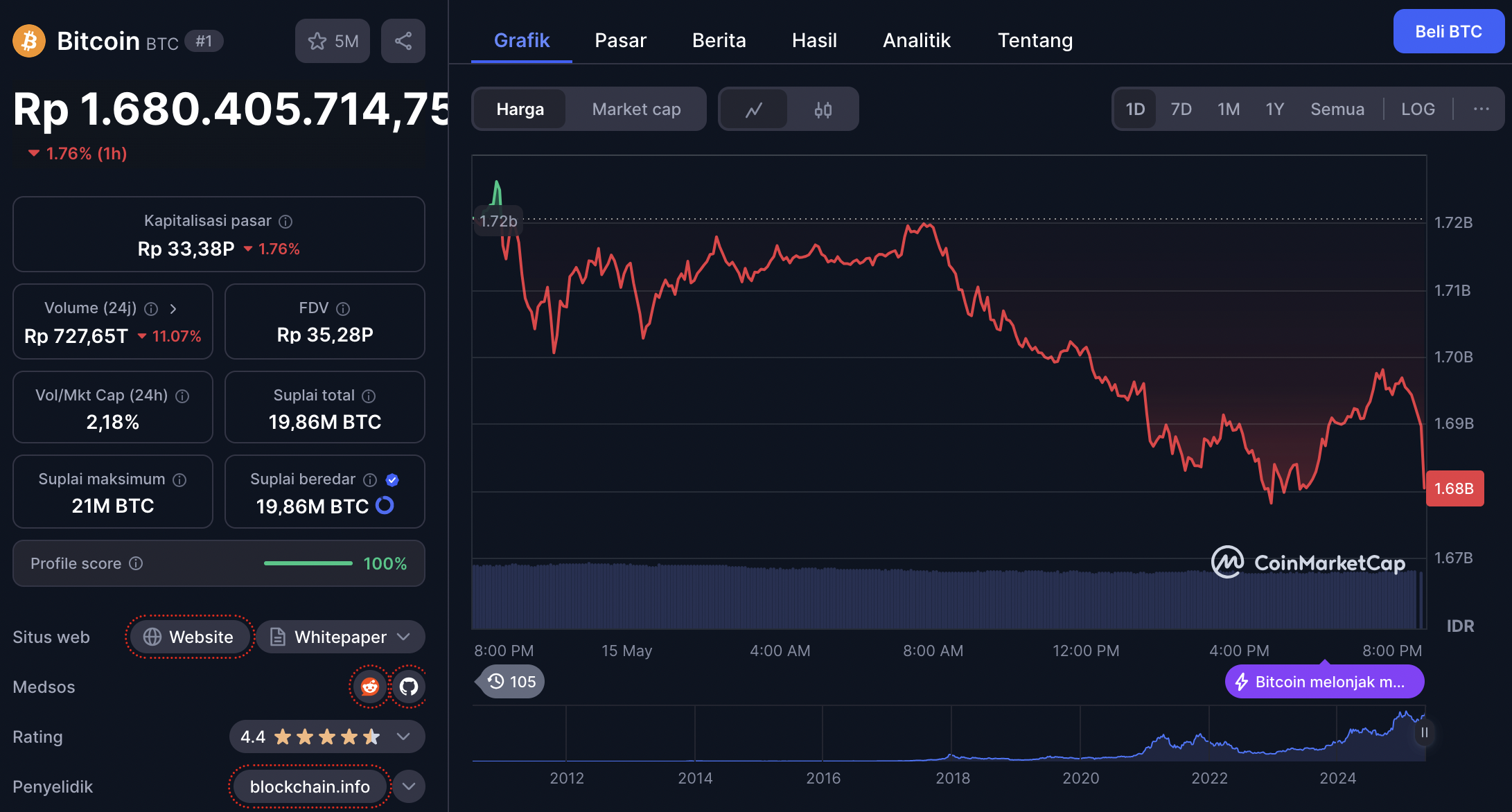The width and height of the screenshot is (1512, 812).
Task: Select the line chart icon
Action: pos(754,109)
